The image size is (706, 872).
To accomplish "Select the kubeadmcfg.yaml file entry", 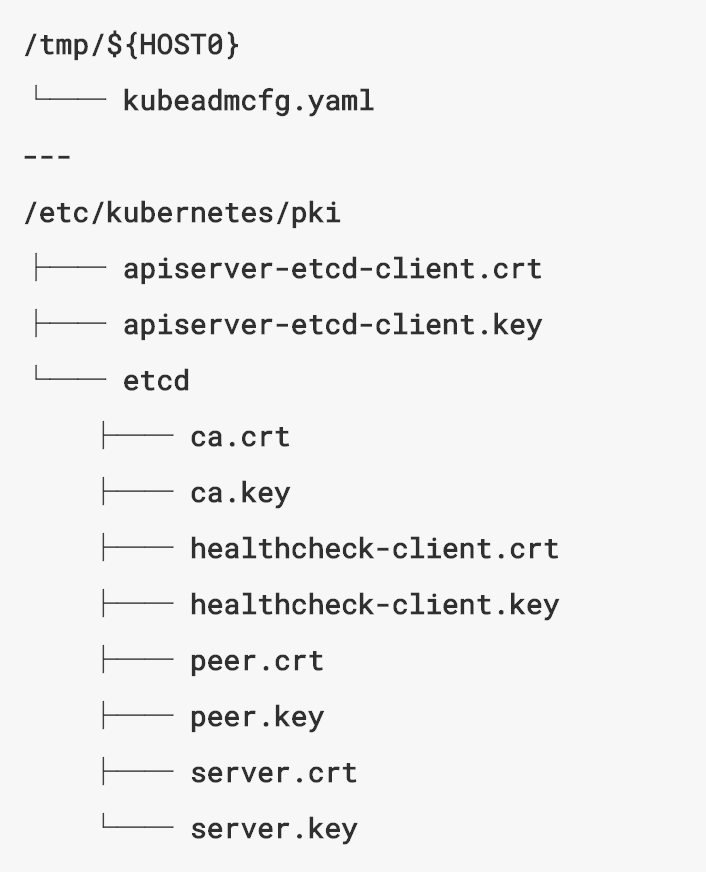I will point(248,100).
